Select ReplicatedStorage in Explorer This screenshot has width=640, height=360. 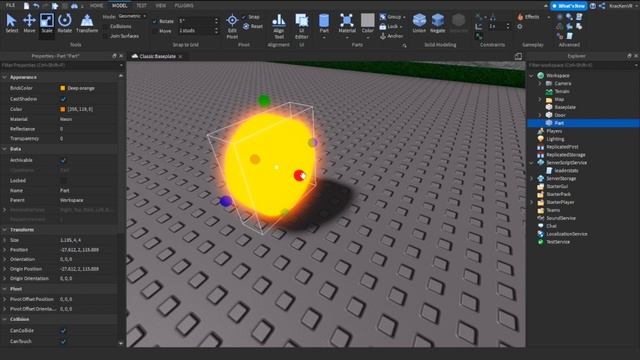pos(565,155)
